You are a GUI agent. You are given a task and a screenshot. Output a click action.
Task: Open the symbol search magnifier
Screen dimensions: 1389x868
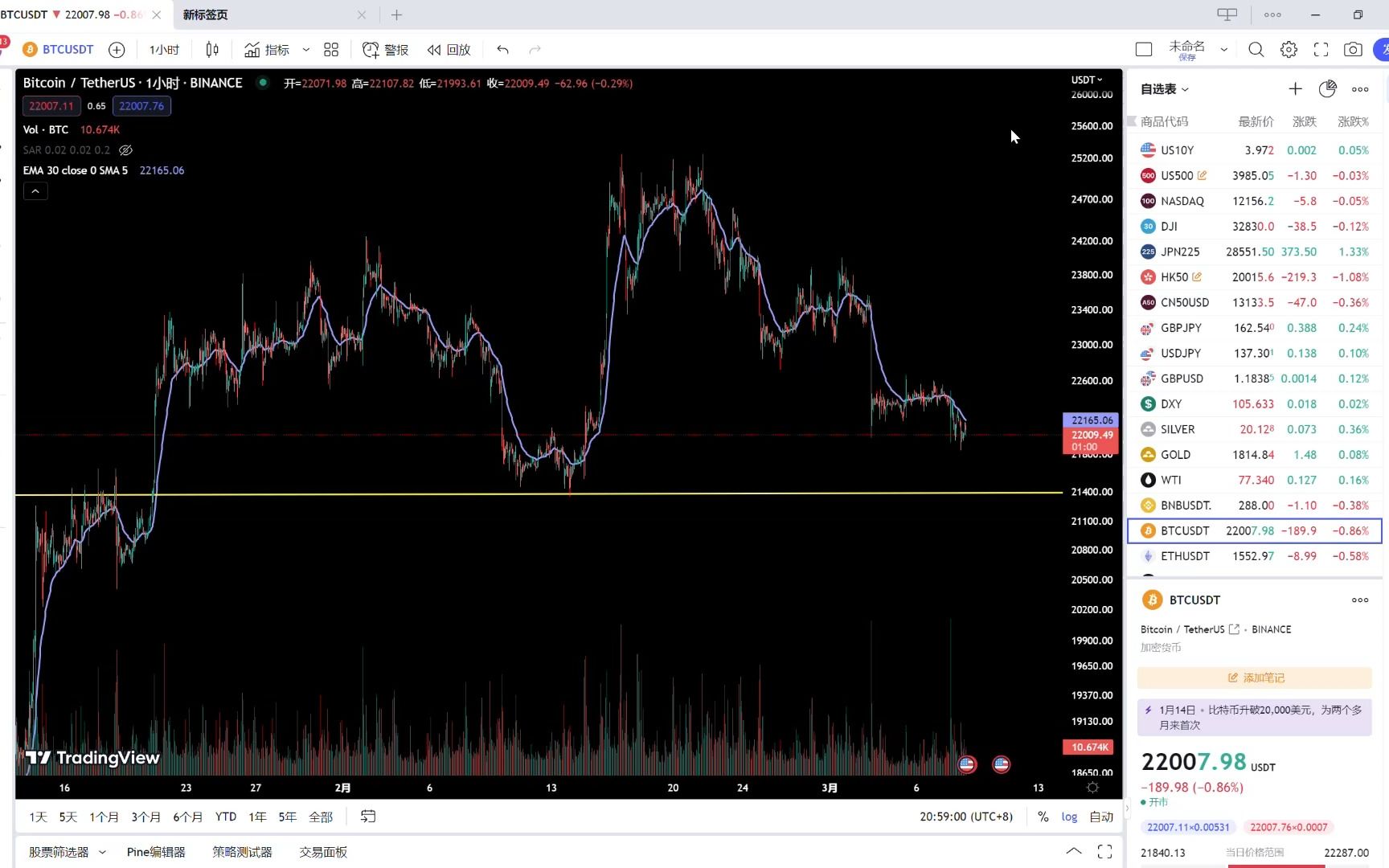[1256, 50]
